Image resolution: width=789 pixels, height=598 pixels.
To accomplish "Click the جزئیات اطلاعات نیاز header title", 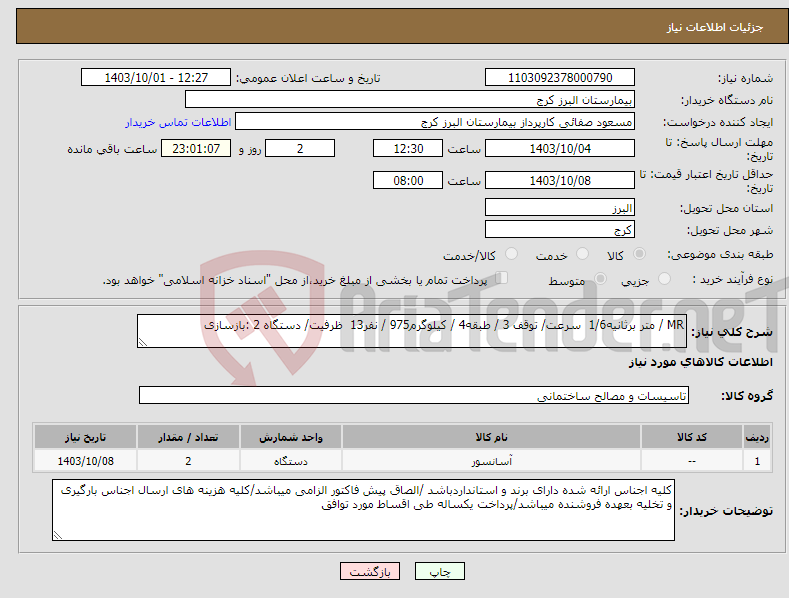I will point(715,27).
